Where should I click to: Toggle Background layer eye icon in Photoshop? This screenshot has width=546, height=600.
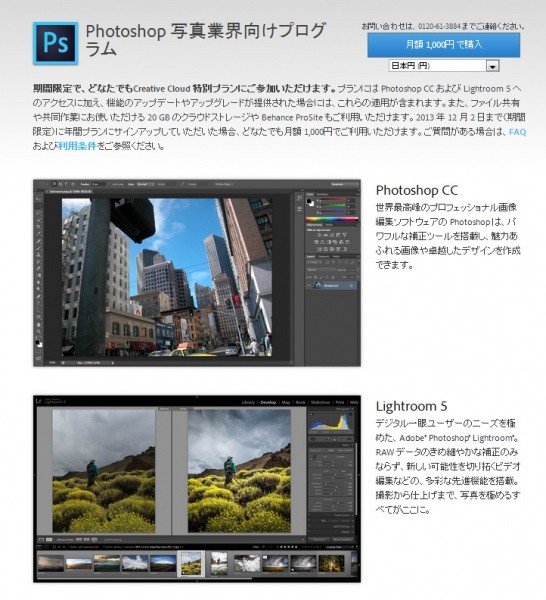(309, 285)
